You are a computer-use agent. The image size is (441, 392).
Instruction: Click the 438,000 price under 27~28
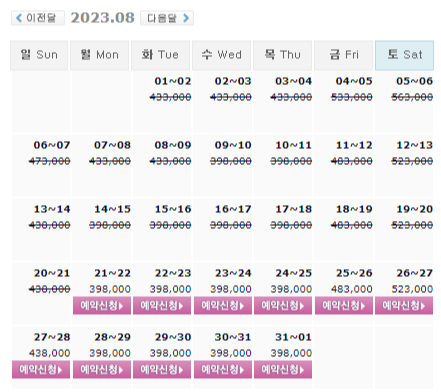[49, 353]
